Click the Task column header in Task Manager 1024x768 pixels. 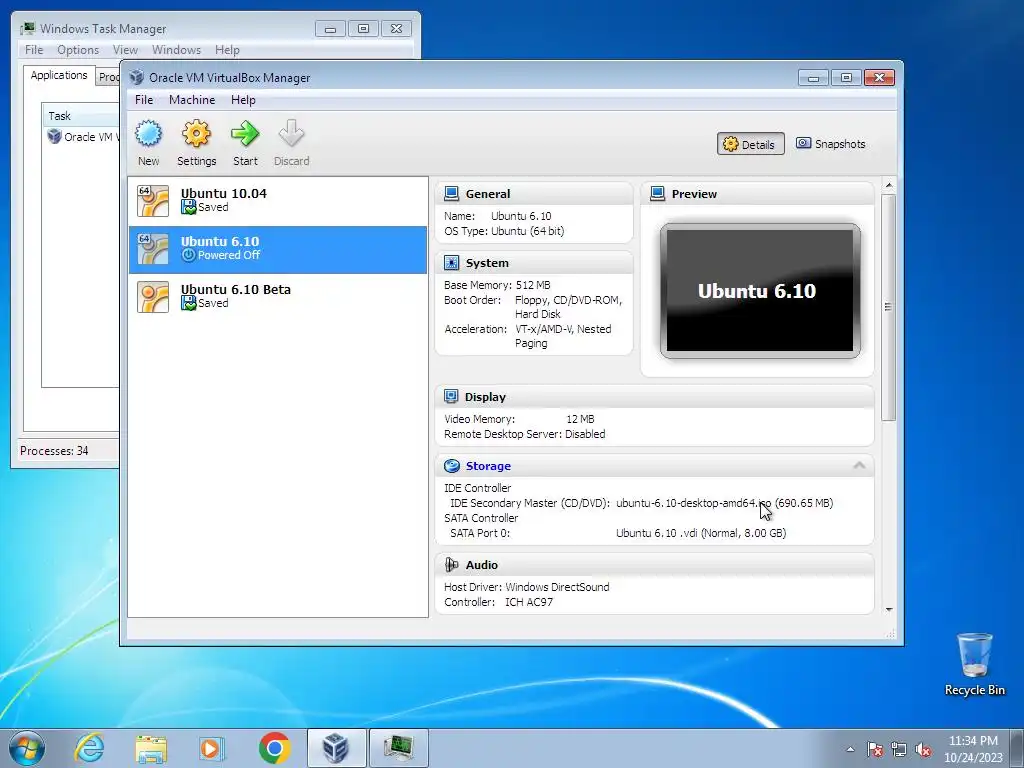tap(80, 116)
